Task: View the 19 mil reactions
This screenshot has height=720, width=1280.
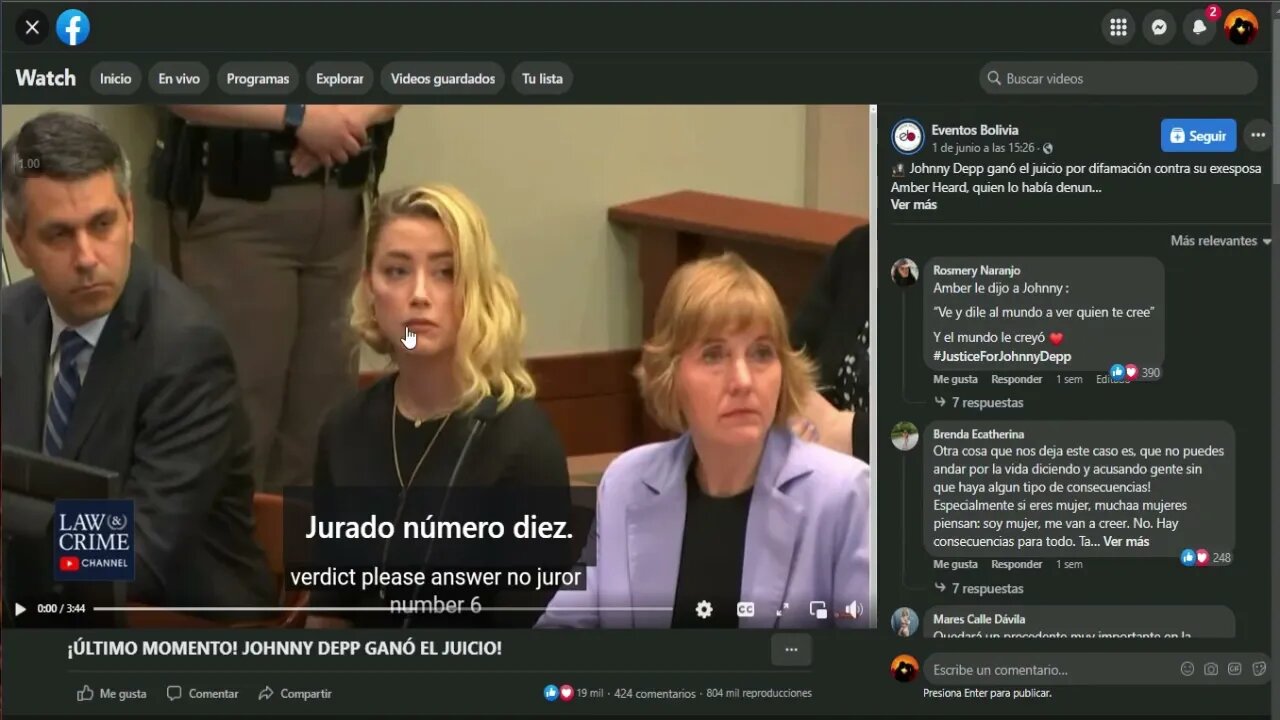Action: [x=573, y=693]
